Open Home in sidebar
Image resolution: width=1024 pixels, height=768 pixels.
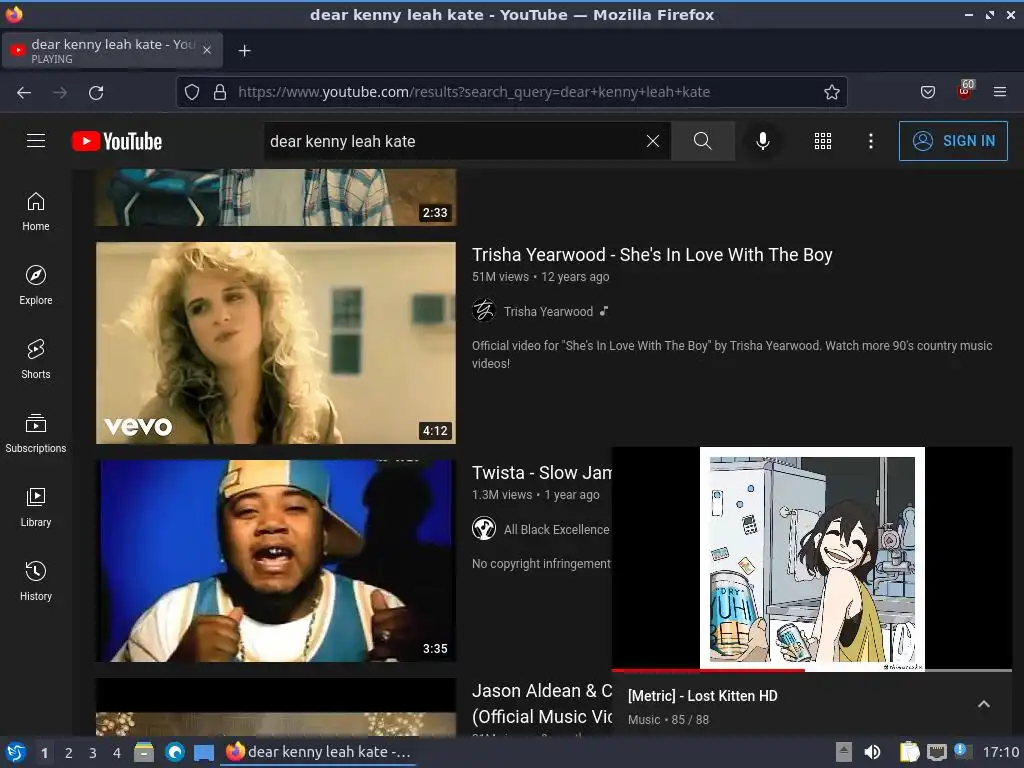pos(36,212)
